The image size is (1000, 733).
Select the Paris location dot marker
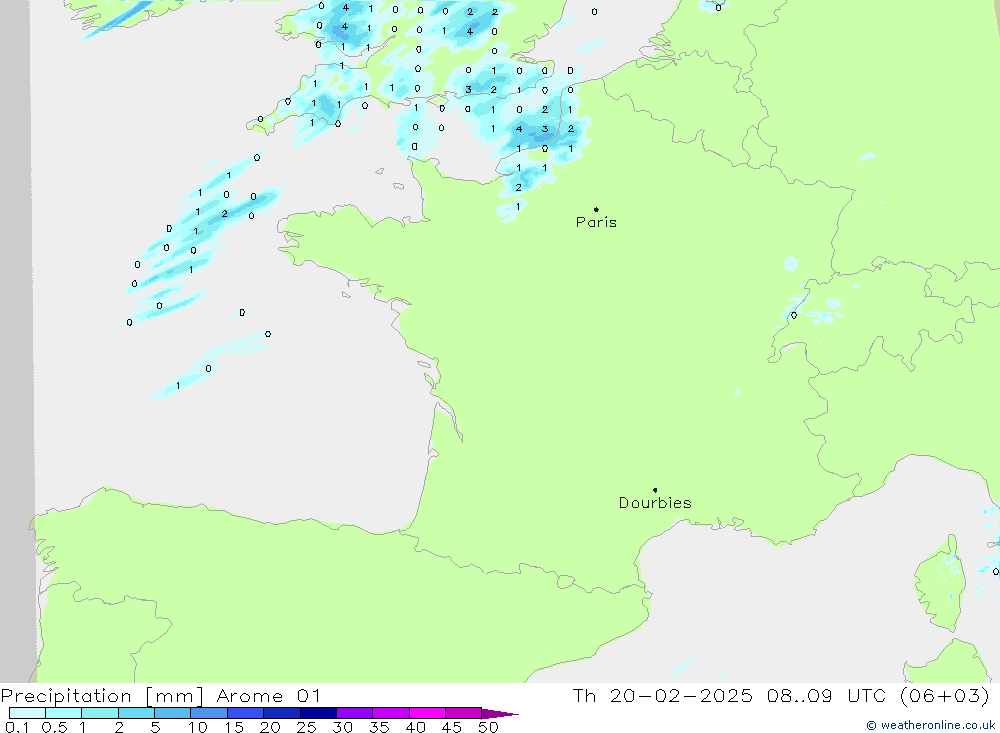click(x=596, y=209)
